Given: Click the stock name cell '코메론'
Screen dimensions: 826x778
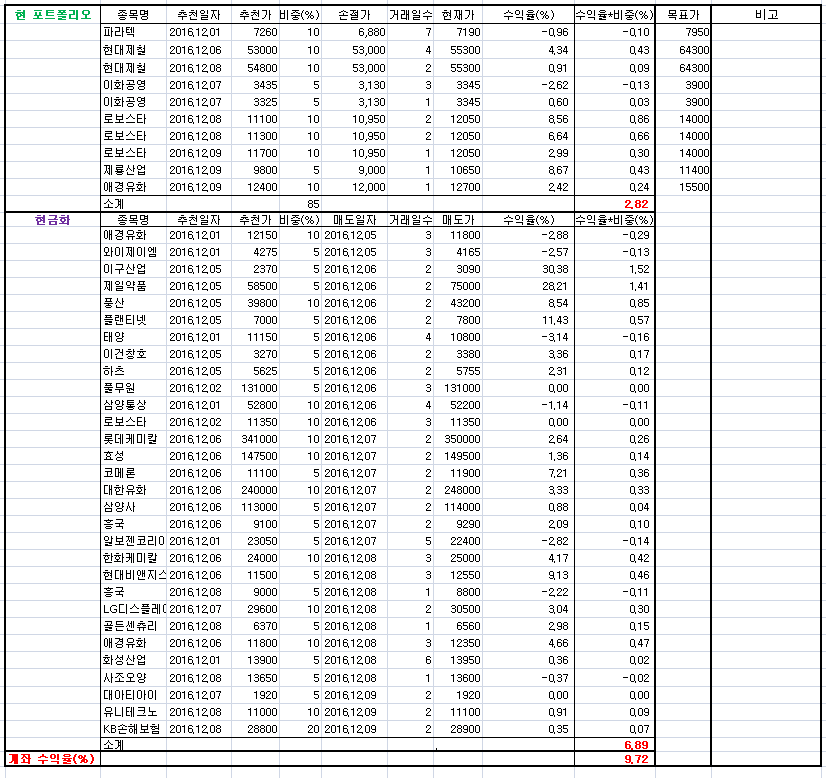Looking at the screenshot, I should [x=119, y=473].
